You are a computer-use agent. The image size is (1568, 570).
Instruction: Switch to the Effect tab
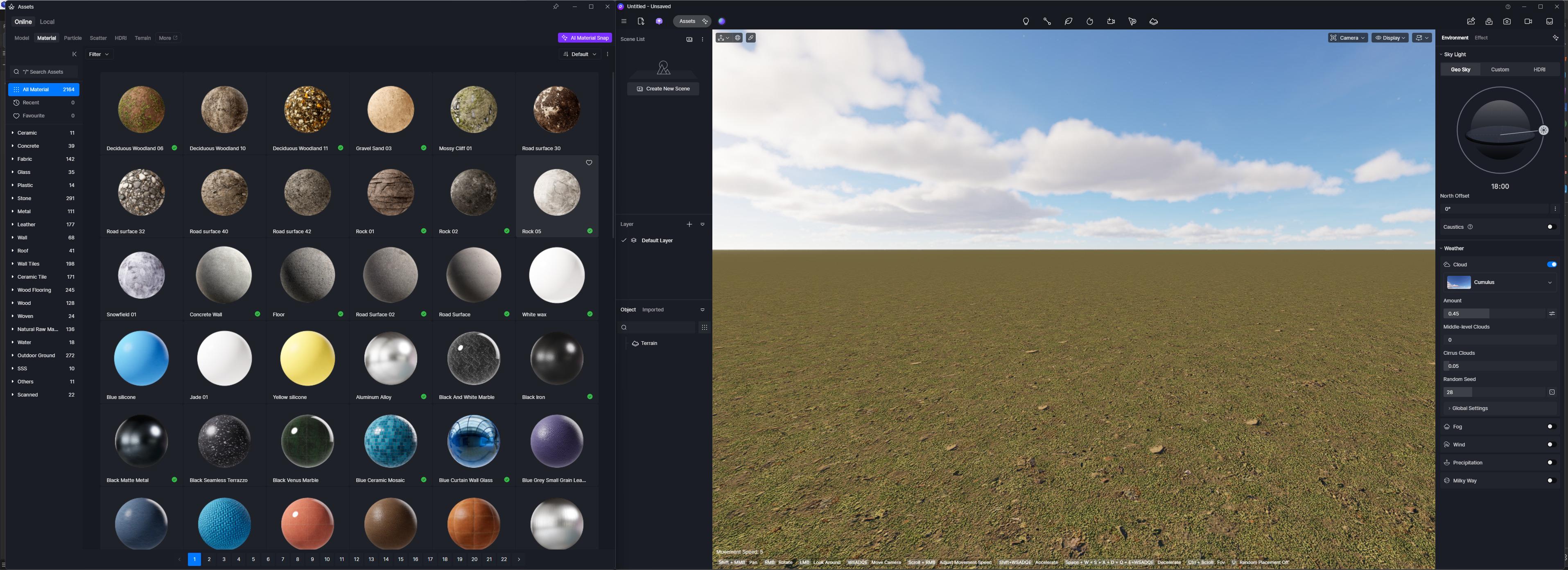coord(1481,38)
